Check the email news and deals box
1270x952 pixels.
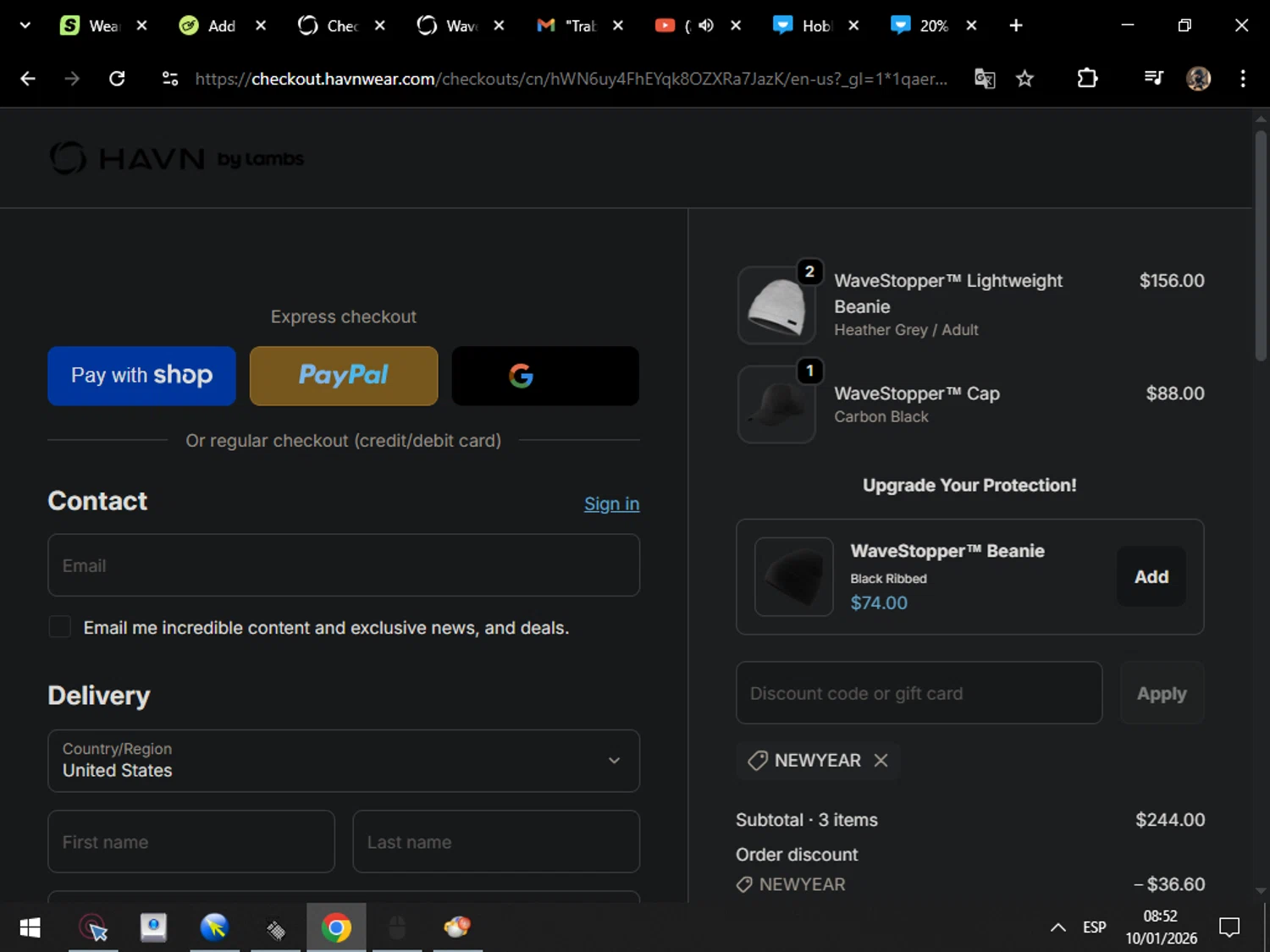(60, 627)
